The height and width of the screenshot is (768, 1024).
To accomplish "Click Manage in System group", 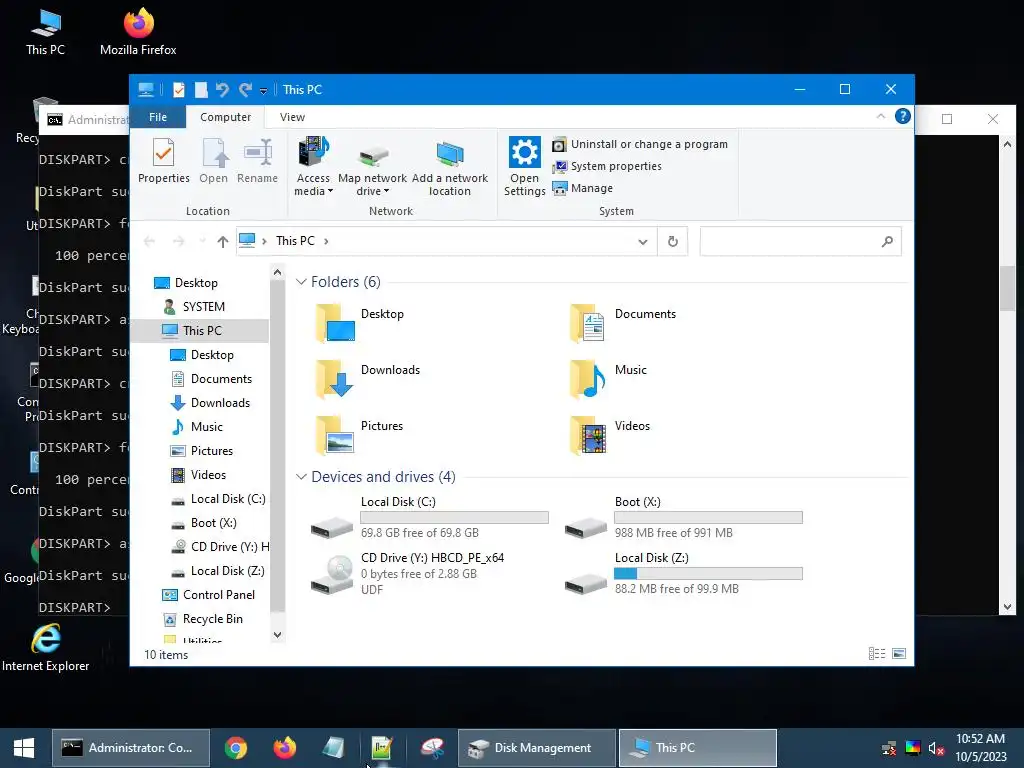I will tap(583, 188).
